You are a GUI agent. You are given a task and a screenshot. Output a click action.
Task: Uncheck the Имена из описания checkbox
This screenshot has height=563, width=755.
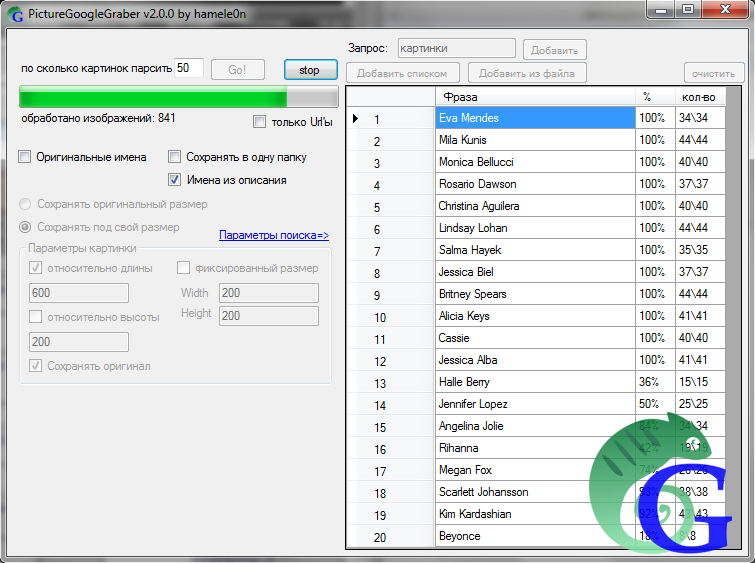[x=175, y=180]
